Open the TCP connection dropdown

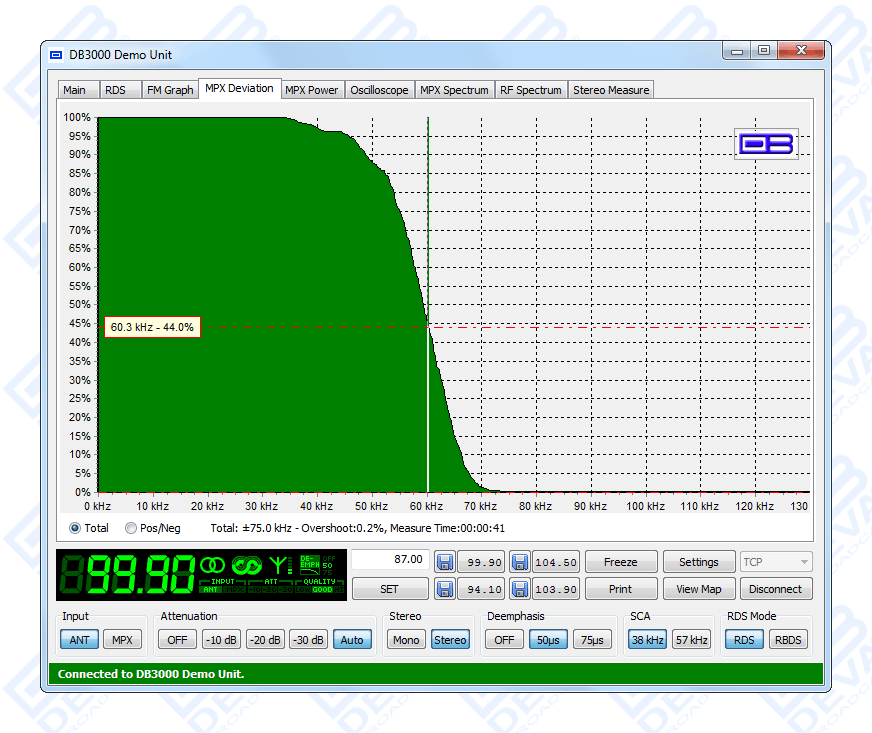(x=776, y=562)
